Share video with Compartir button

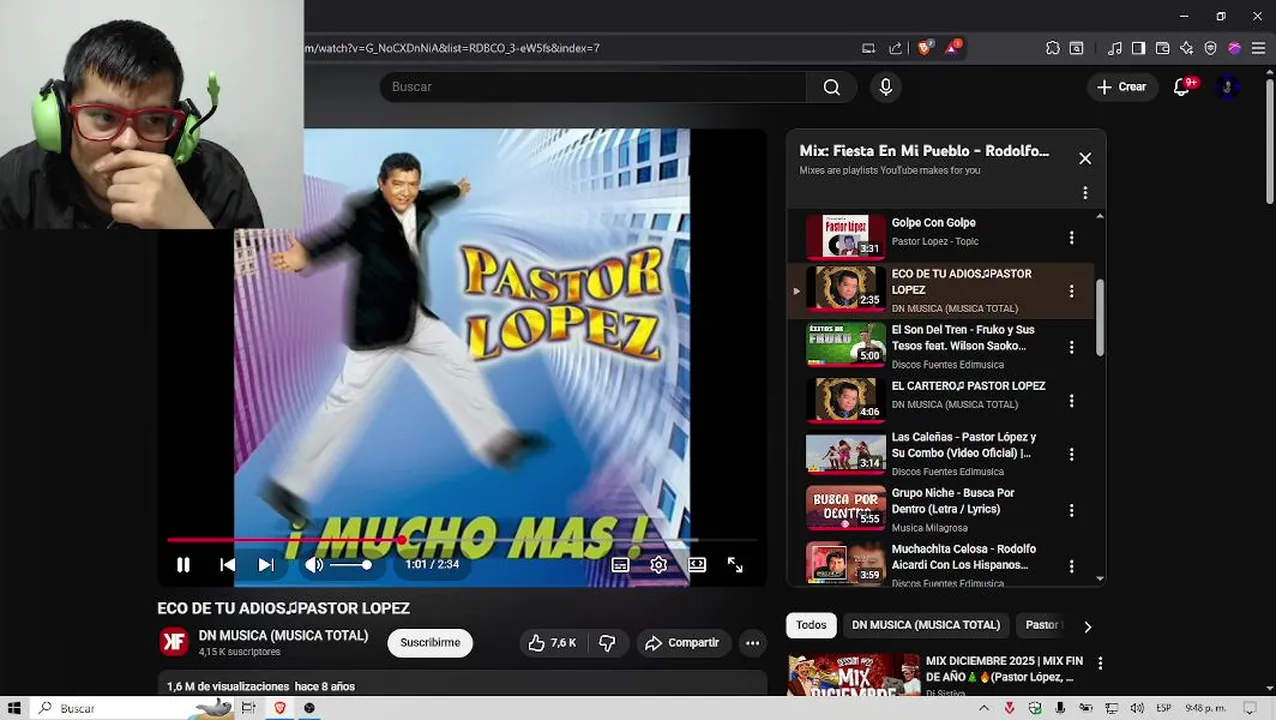pos(682,643)
